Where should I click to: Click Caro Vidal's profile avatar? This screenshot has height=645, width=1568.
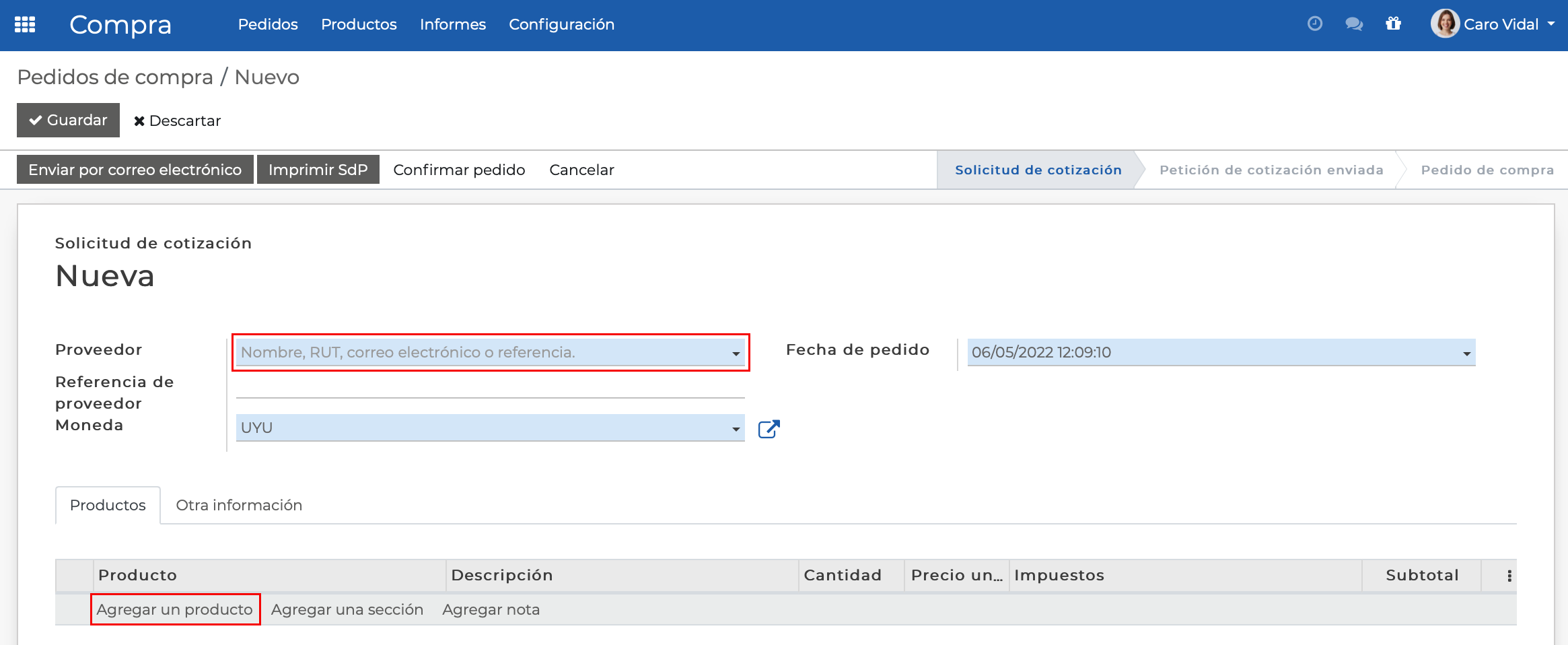tap(1444, 24)
